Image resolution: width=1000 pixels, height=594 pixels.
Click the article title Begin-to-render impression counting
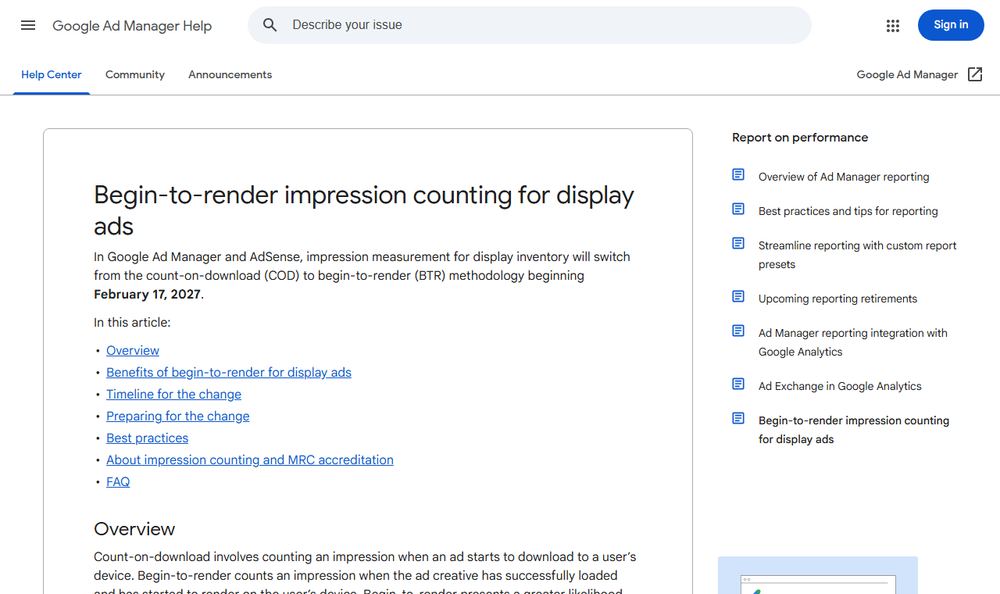pyautogui.click(x=364, y=210)
